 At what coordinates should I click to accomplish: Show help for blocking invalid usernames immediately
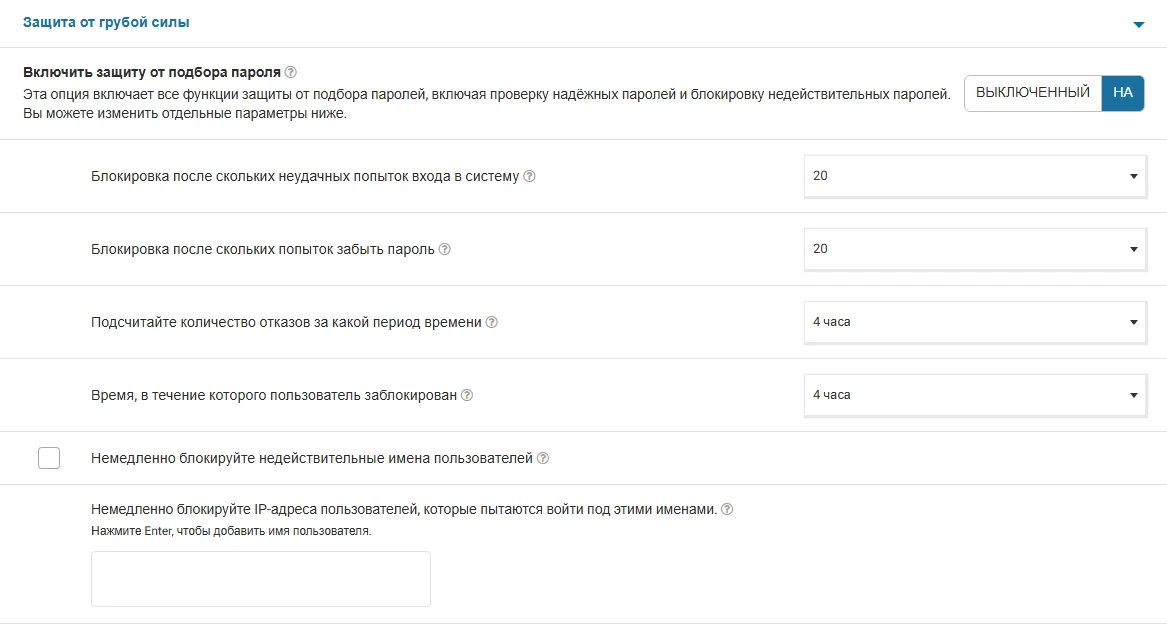pos(543,459)
